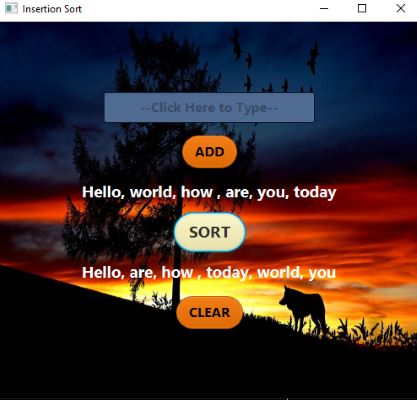
Task: Click the Insertion Sort title text
Action: click(x=52, y=9)
